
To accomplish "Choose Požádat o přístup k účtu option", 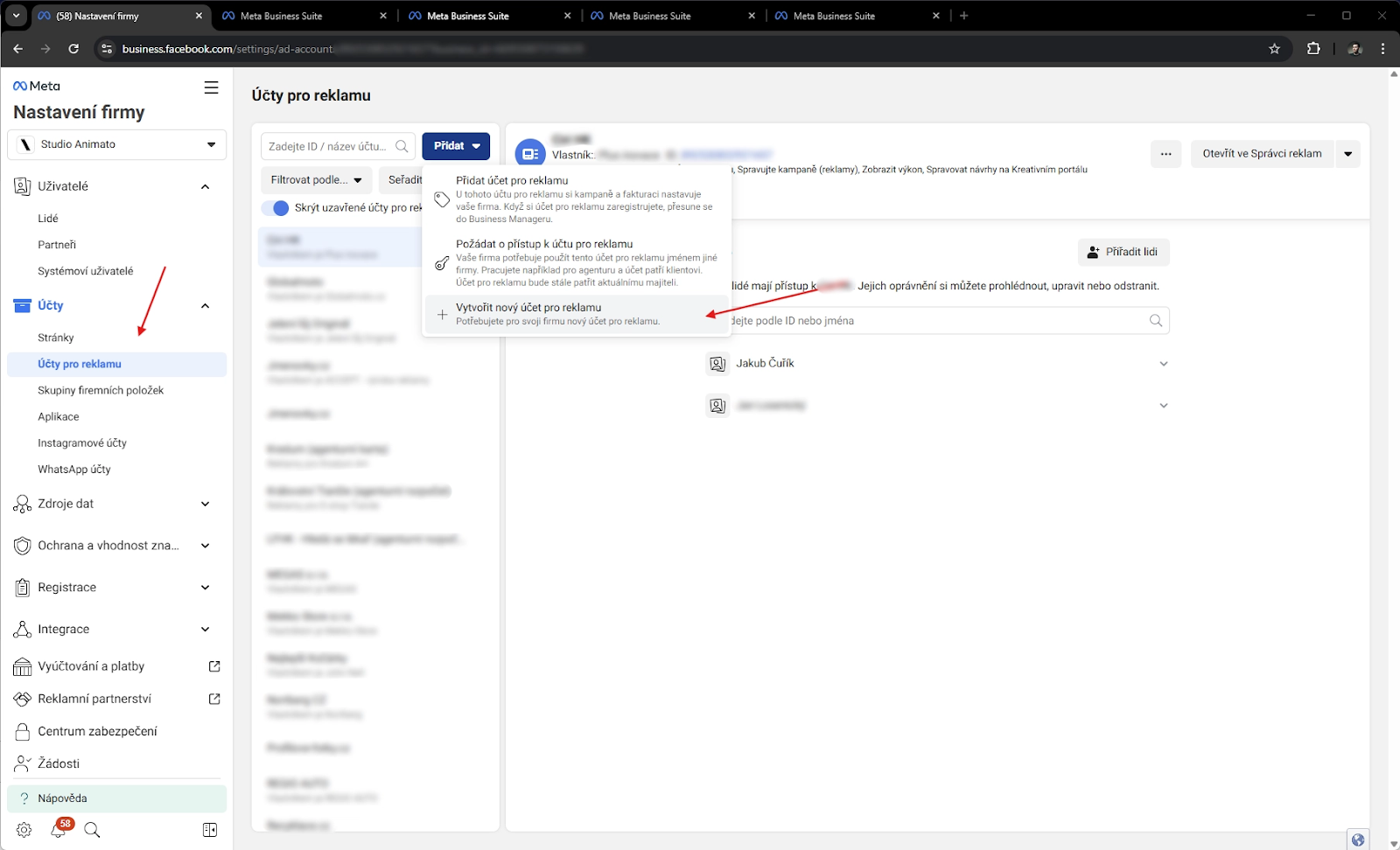I will [x=577, y=263].
